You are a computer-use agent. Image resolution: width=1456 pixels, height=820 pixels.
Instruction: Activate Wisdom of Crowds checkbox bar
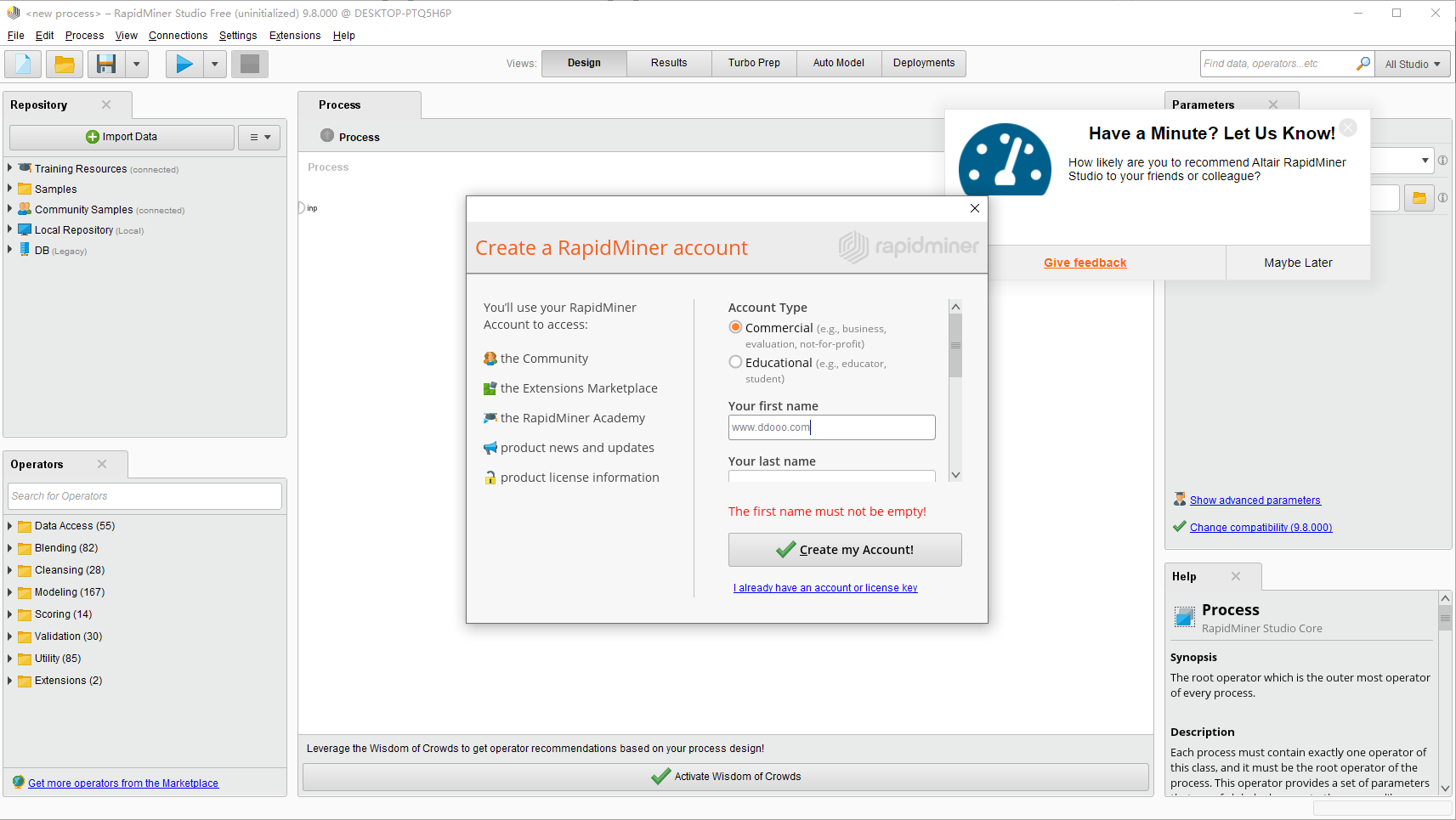pos(725,776)
